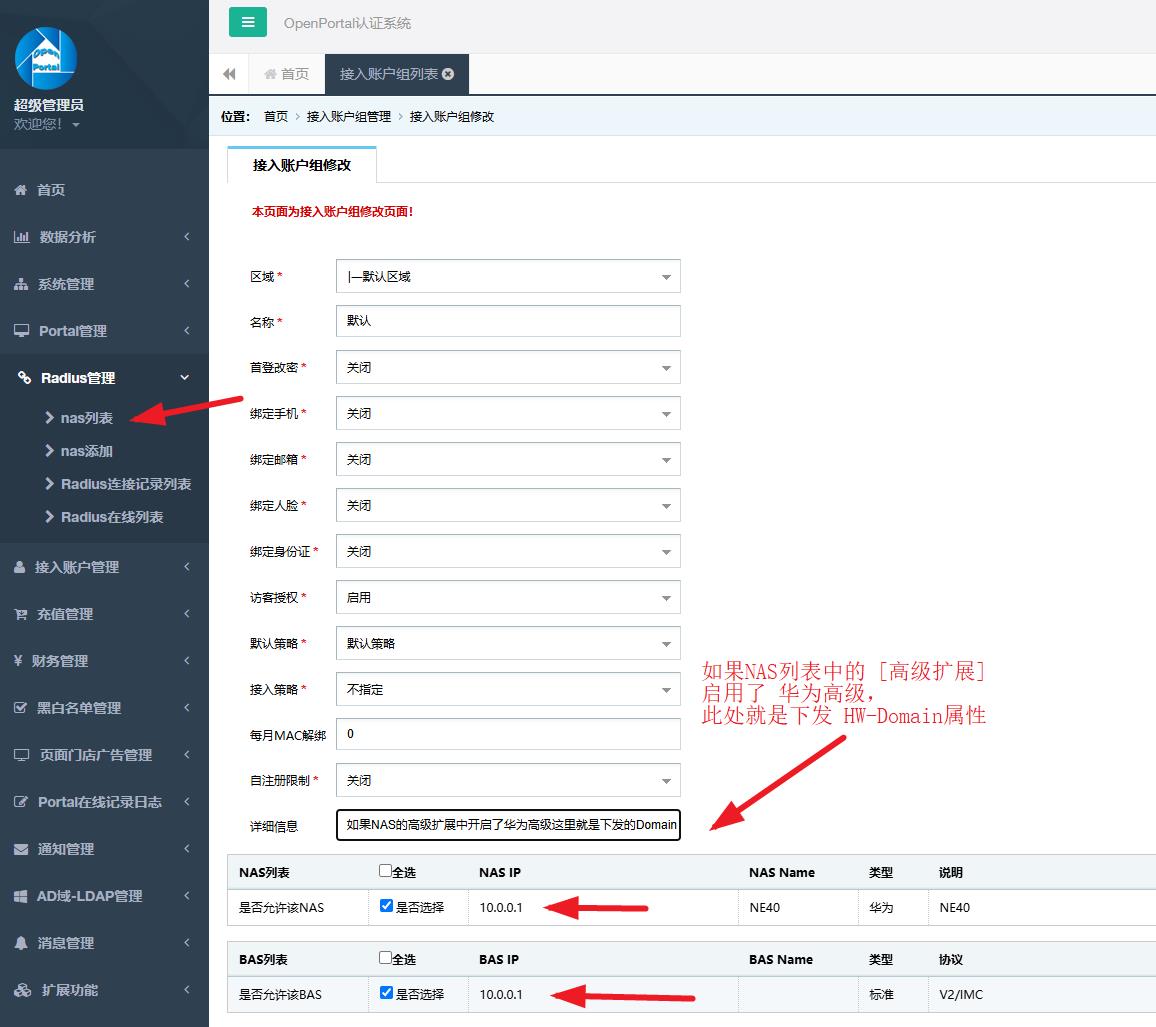The height and width of the screenshot is (1027, 1156).
Task: Click the check-square icon for 黑白名单管理
Action: (21, 708)
